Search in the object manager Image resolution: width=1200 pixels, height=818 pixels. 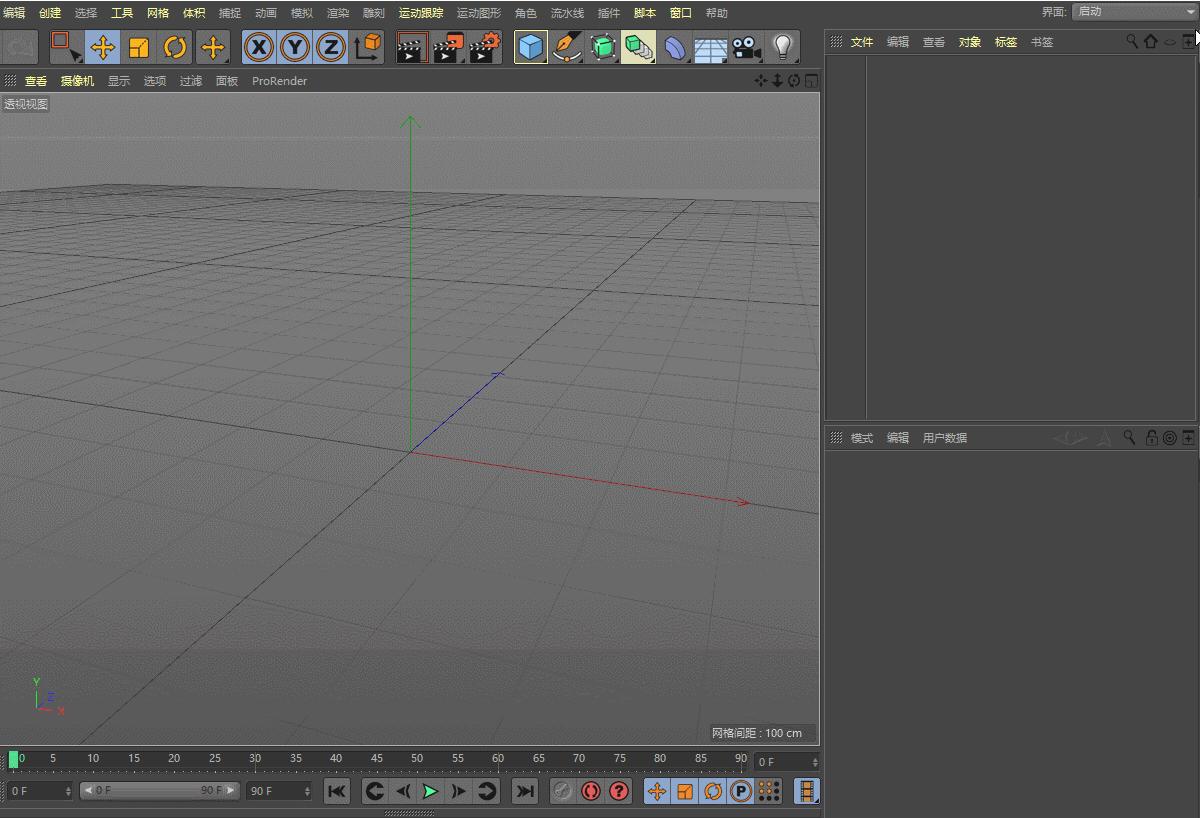1132,41
